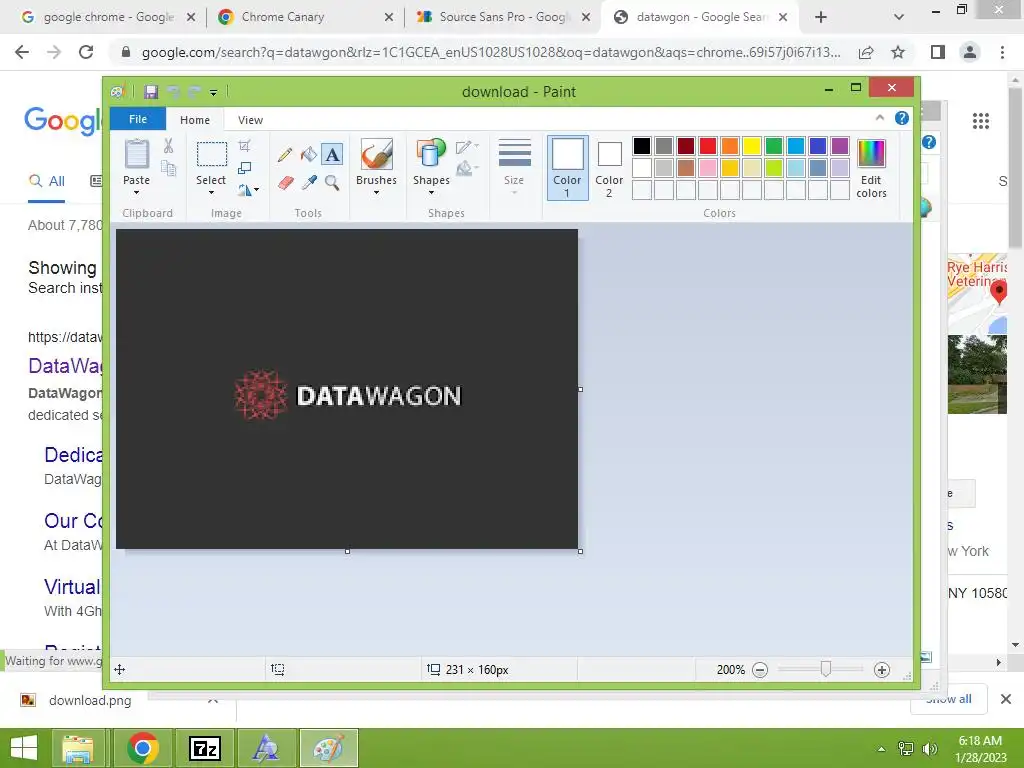Viewport: 1024px width, 768px height.
Task: Click the Brushes tool icon
Action: click(377, 155)
